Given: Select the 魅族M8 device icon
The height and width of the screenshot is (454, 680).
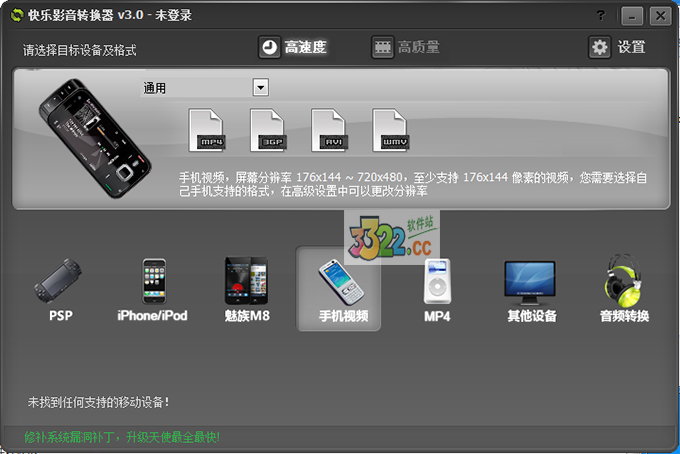Looking at the screenshot, I should point(246,281).
